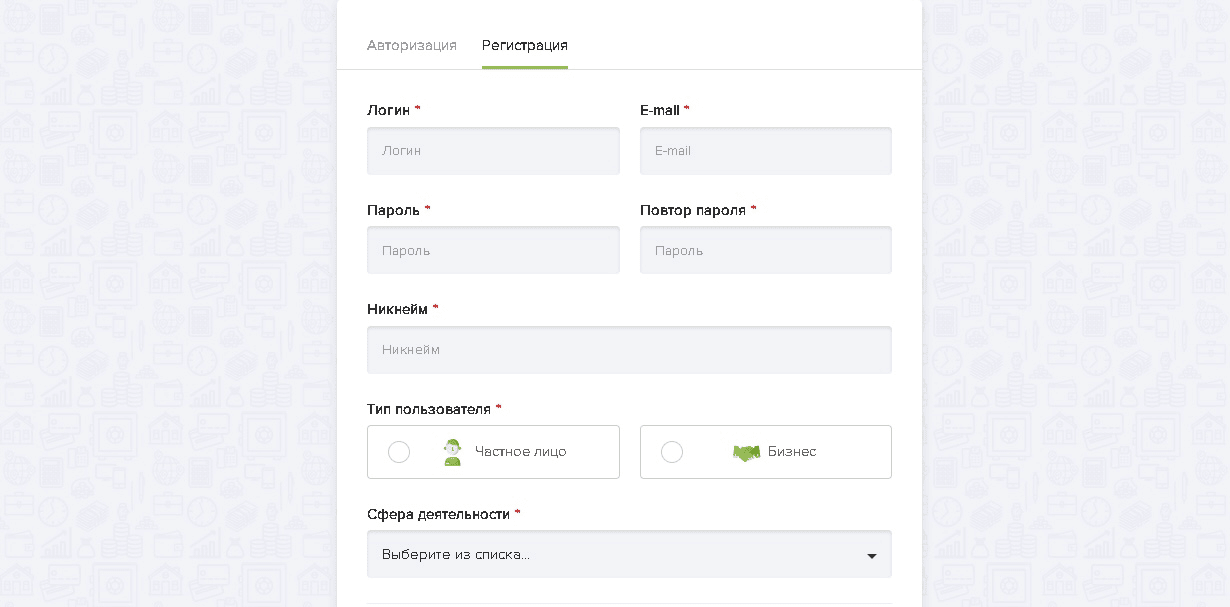1230x607 pixels.
Task: Click into the E-mail input box
Action: point(765,151)
